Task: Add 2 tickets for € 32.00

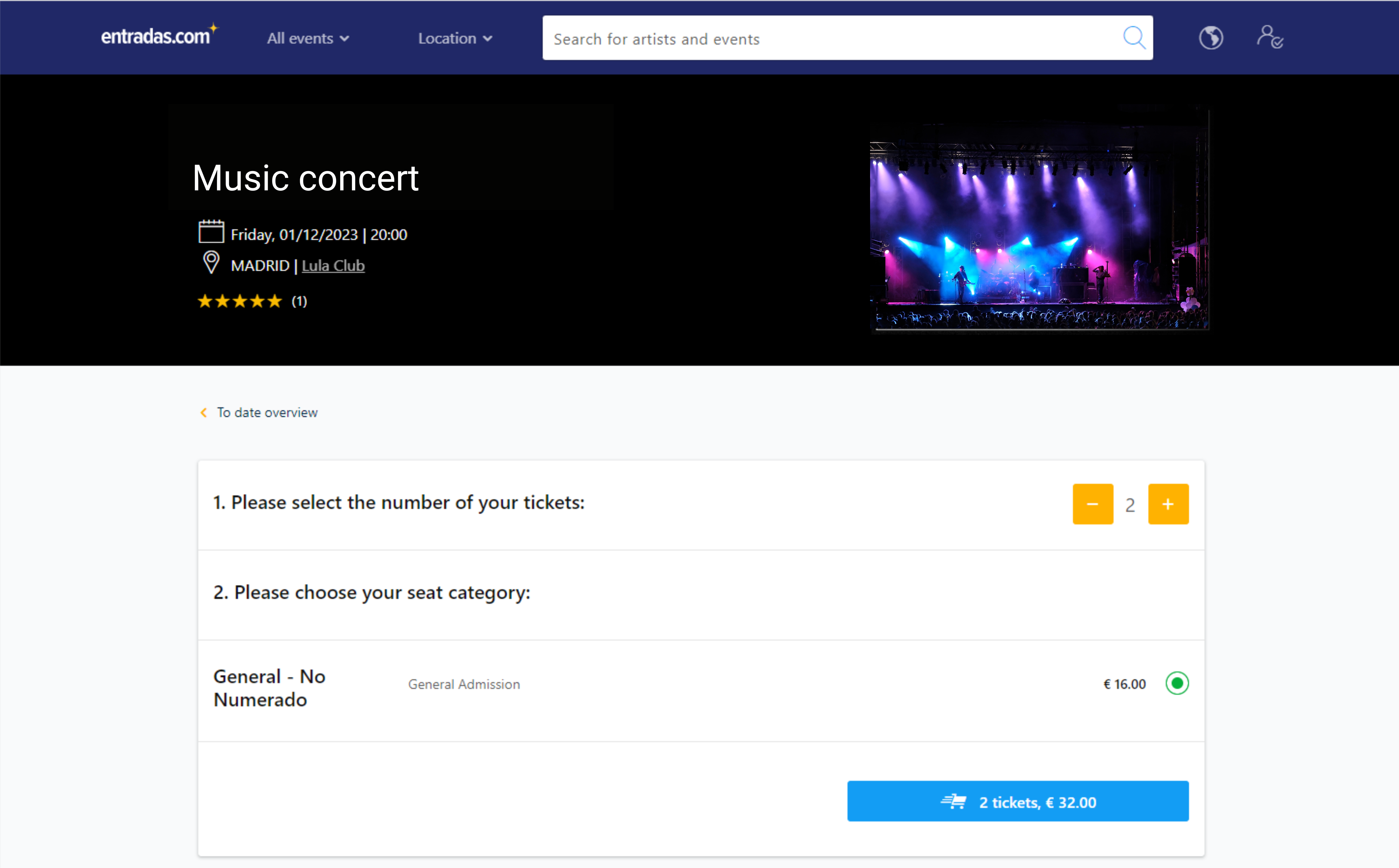Action: (x=1017, y=801)
